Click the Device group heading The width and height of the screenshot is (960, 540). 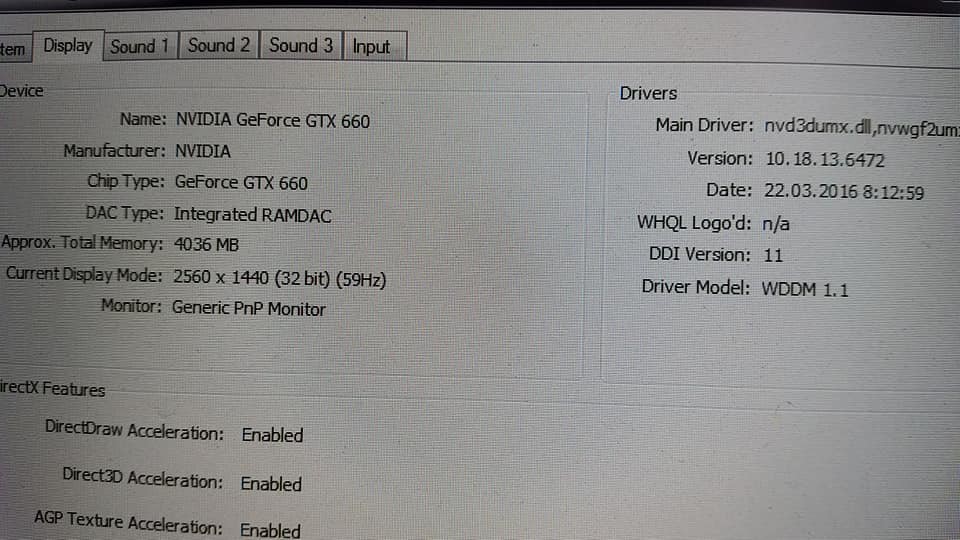point(21,91)
